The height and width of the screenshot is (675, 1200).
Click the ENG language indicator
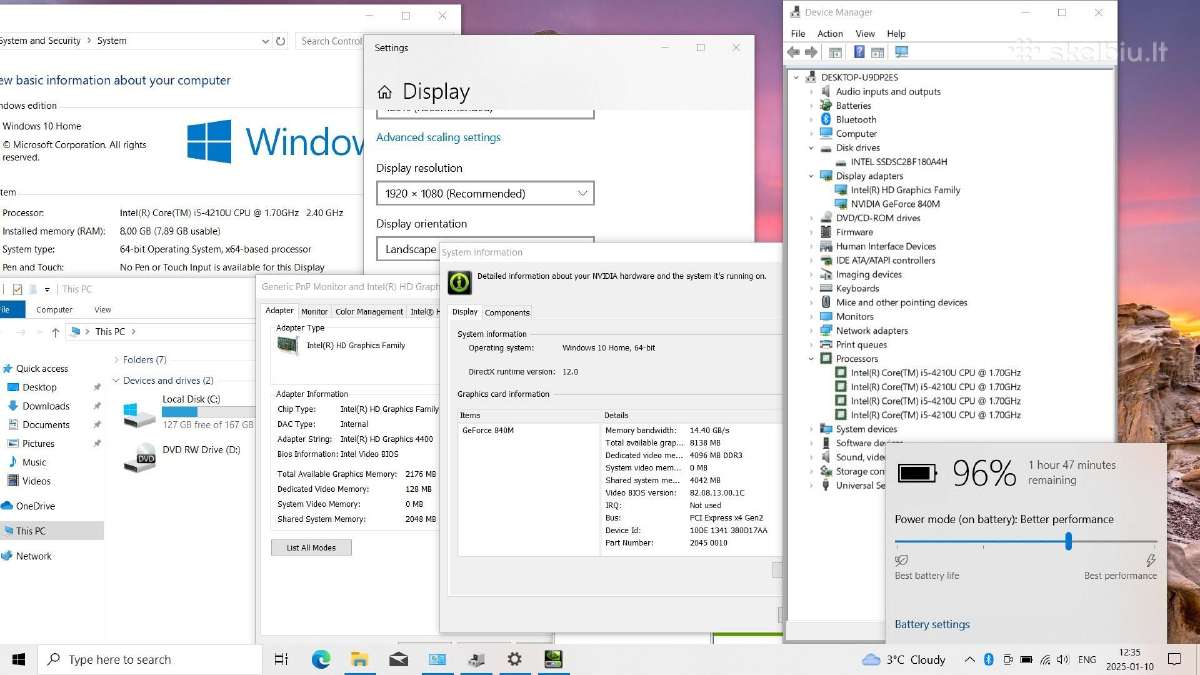coord(1087,659)
